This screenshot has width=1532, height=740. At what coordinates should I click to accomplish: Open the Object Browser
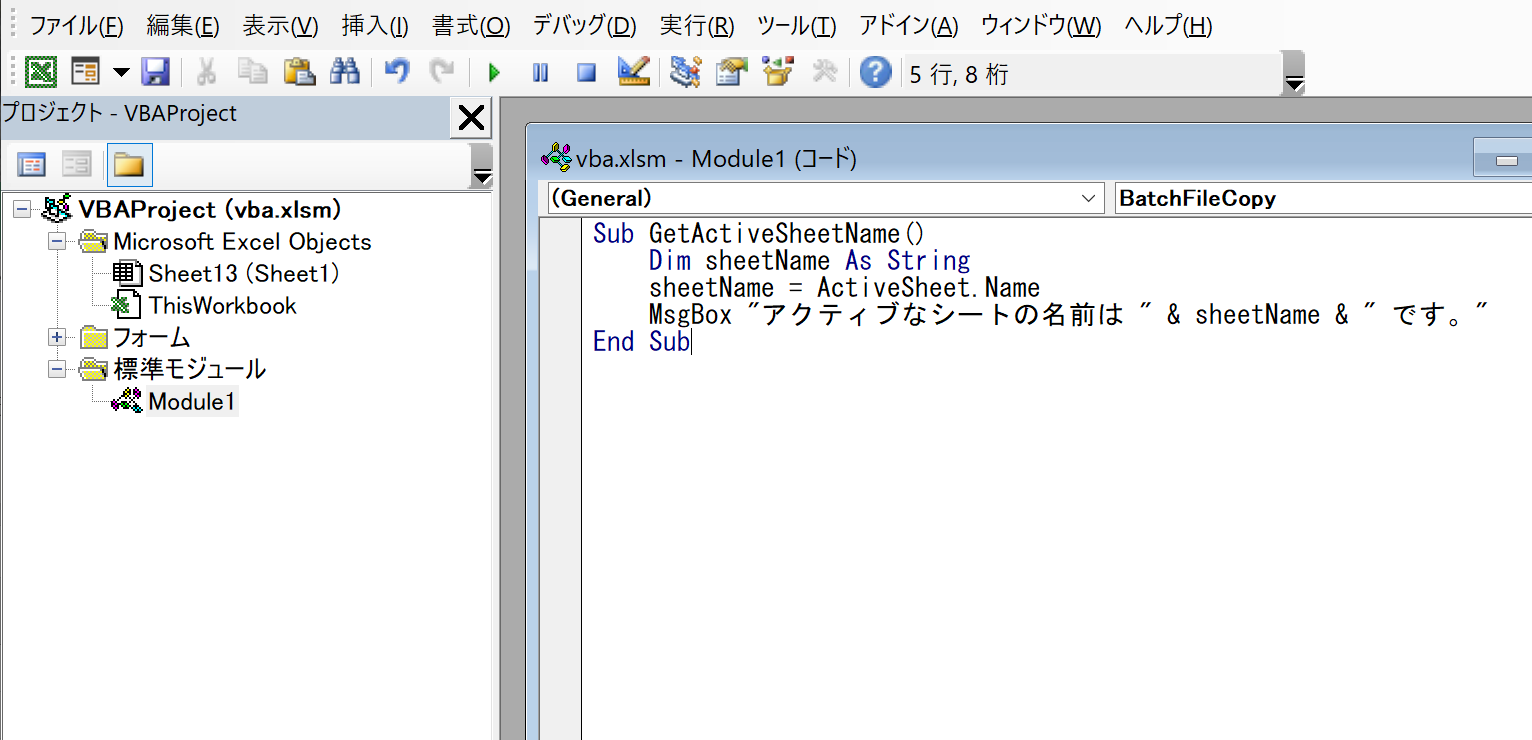pyautogui.click(x=777, y=72)
